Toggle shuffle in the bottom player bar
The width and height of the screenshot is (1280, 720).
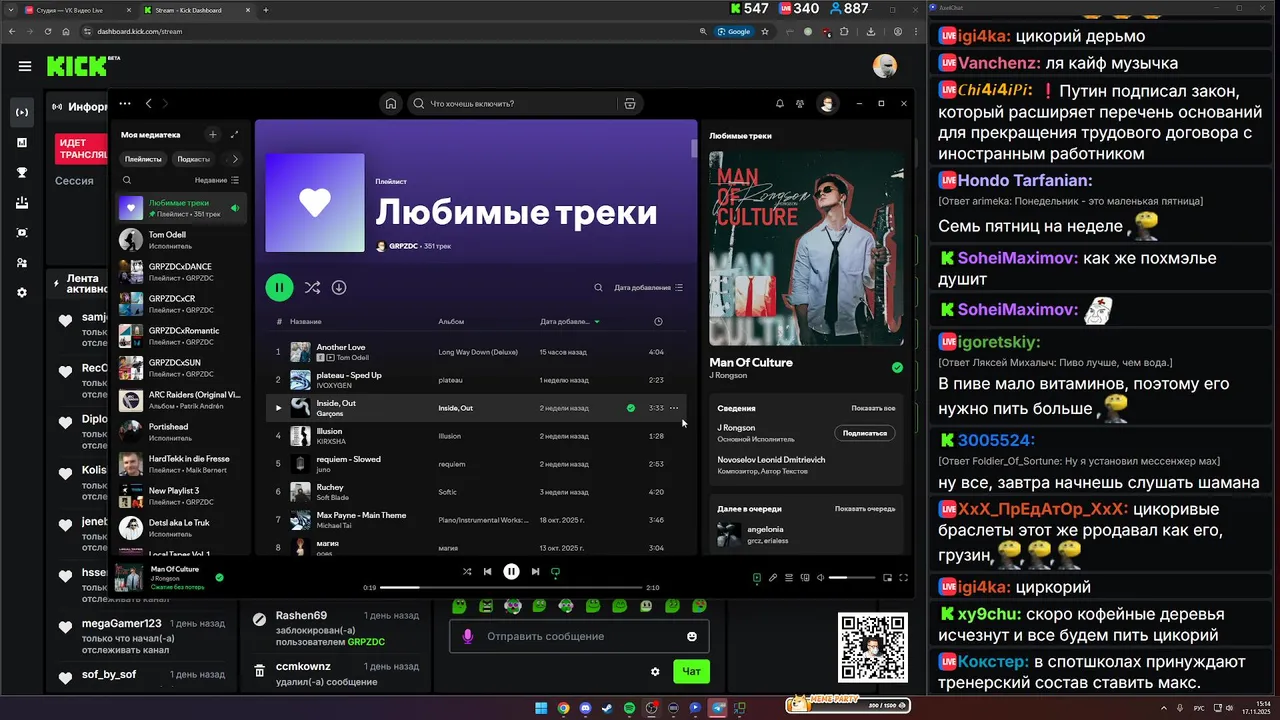click(x=467, y=571)
